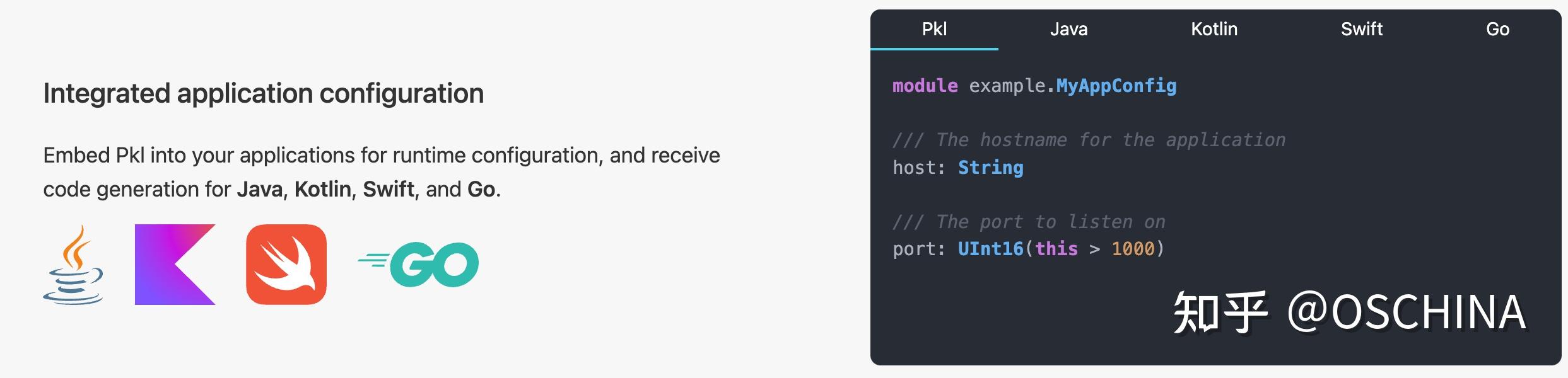Click the Integrated application configuration heading

coord(263,93)
